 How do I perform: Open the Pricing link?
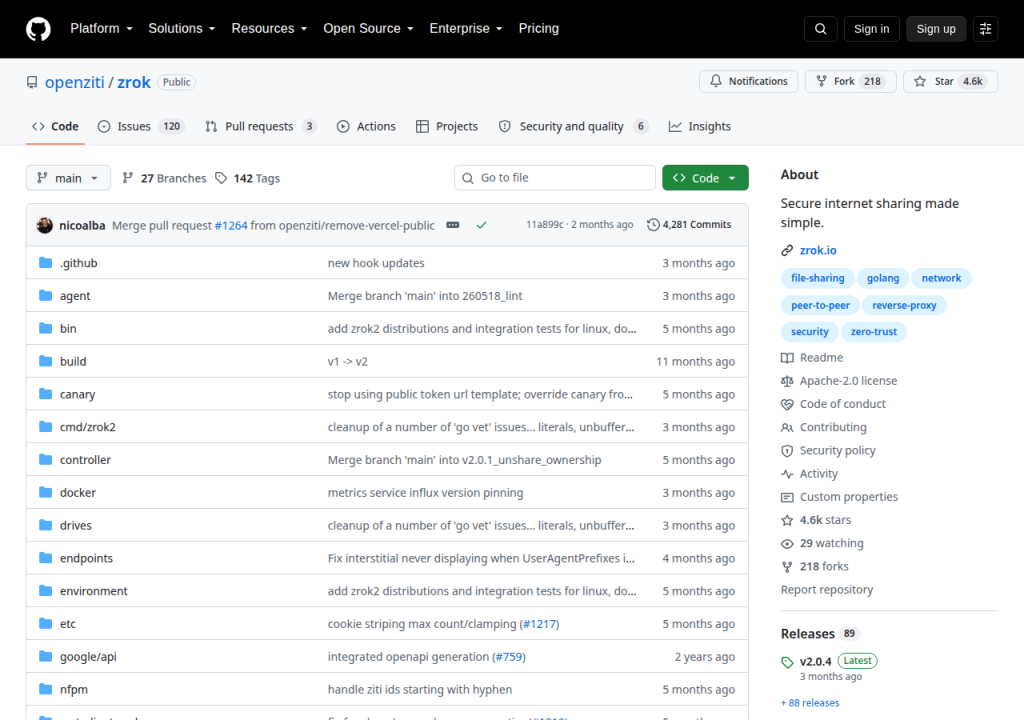click(x=539, y=29)
